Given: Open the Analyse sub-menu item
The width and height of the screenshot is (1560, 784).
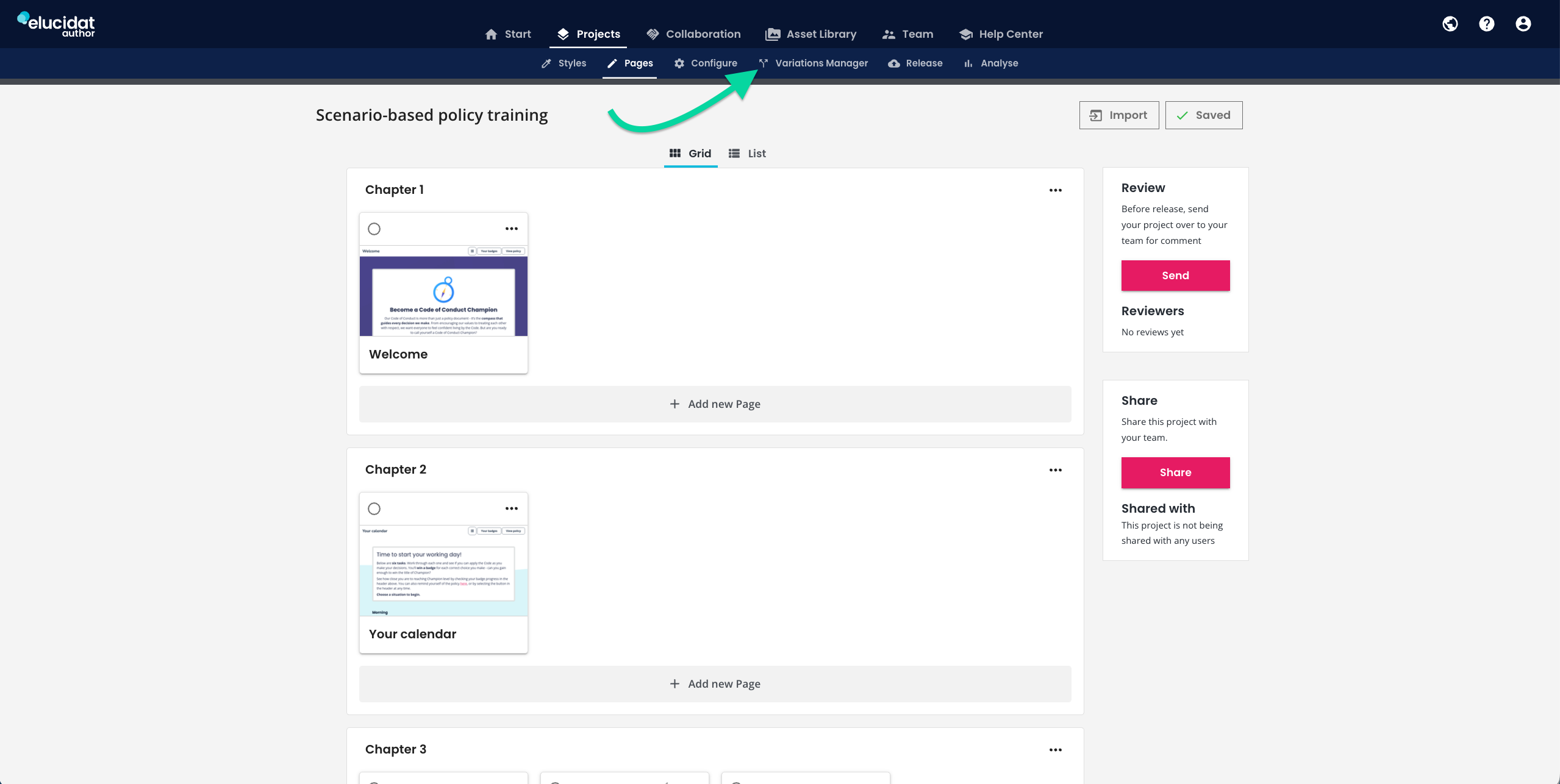Looking at the screenshot, I should click(x=991, y=63).
